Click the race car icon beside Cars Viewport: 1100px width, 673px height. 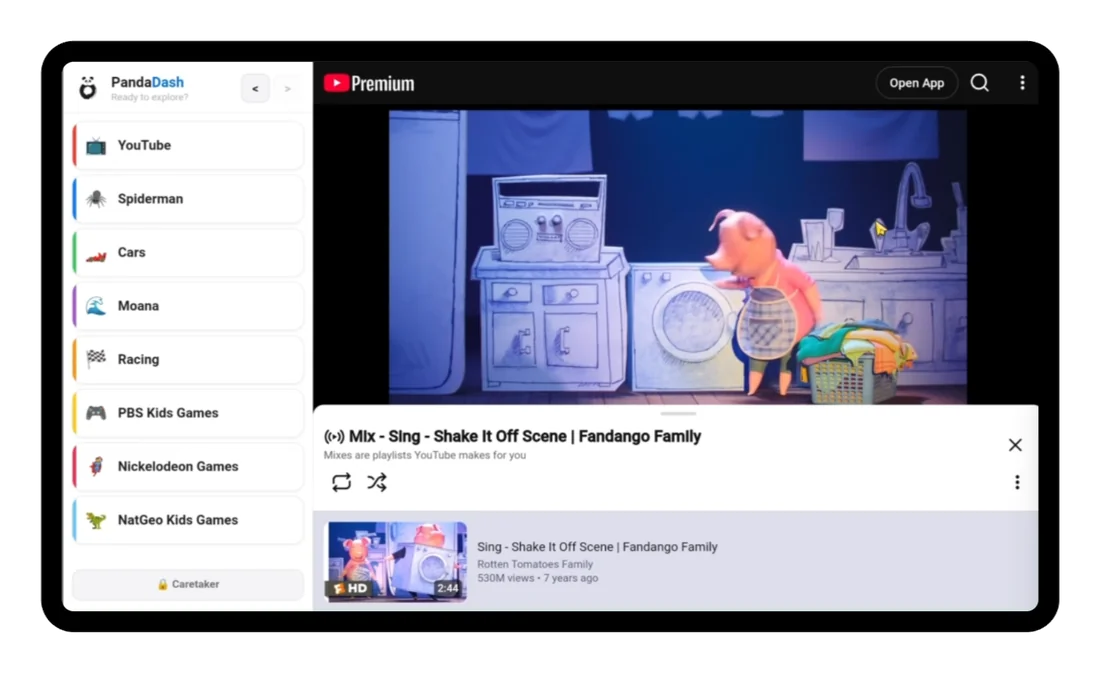[x=96, y=254]
